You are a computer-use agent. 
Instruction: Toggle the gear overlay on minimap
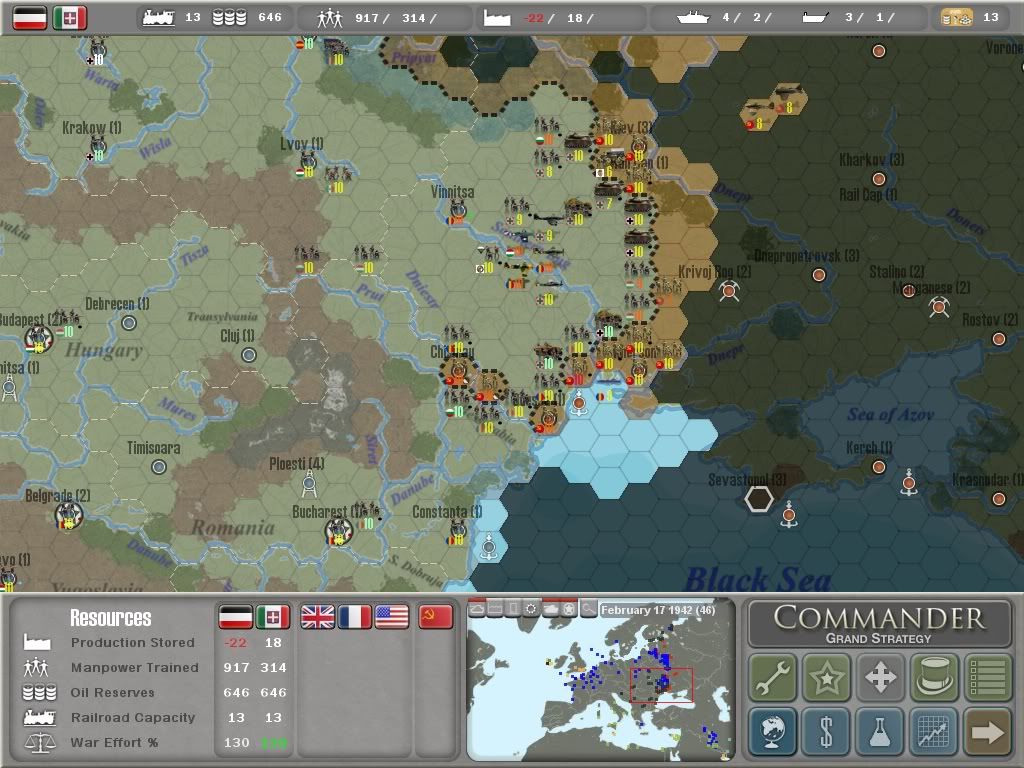(532, 609)
